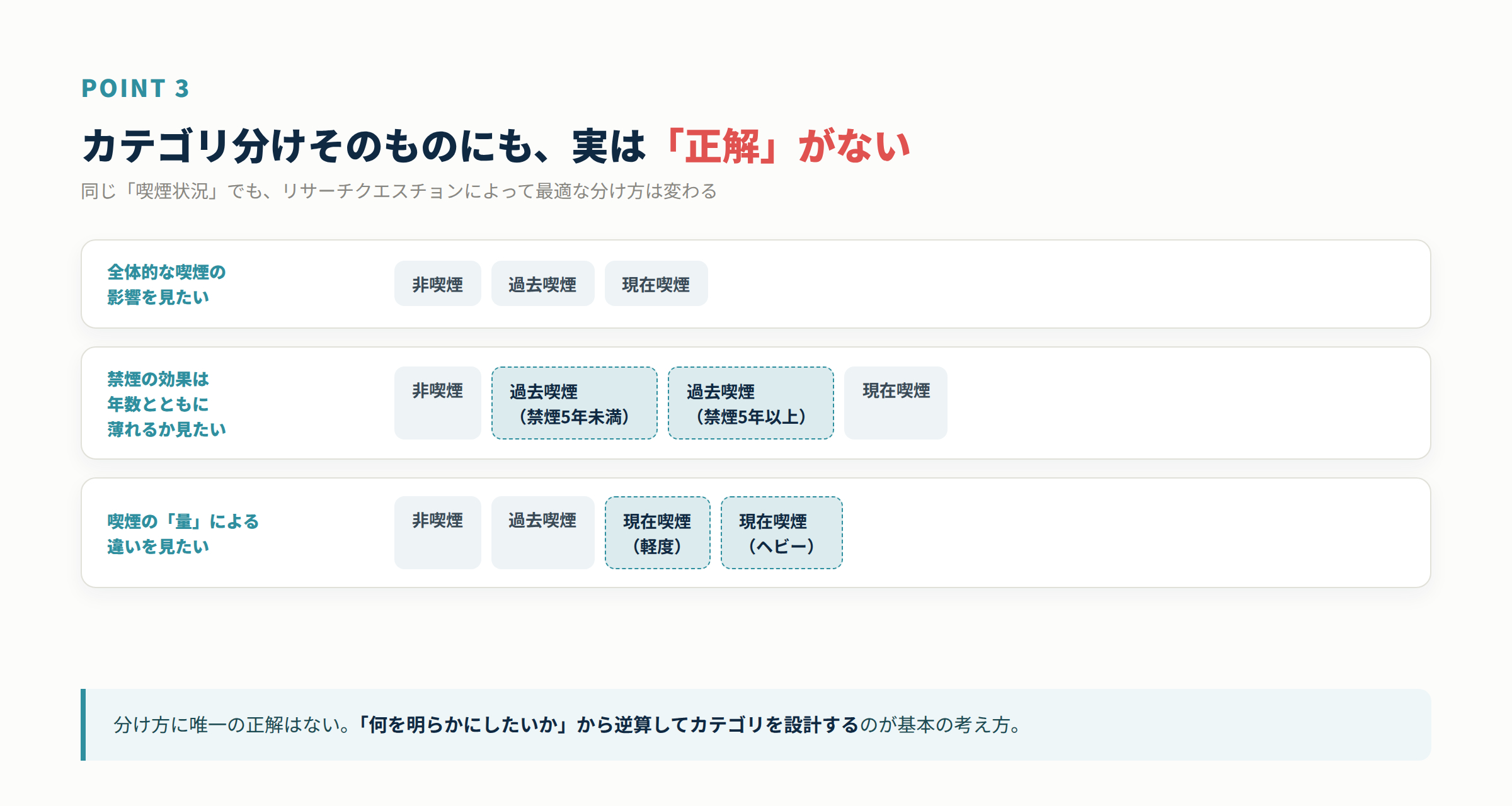Click the red 「正解」がない heading text
This screenshot has width=1512, height=806.
coord(785,146)
